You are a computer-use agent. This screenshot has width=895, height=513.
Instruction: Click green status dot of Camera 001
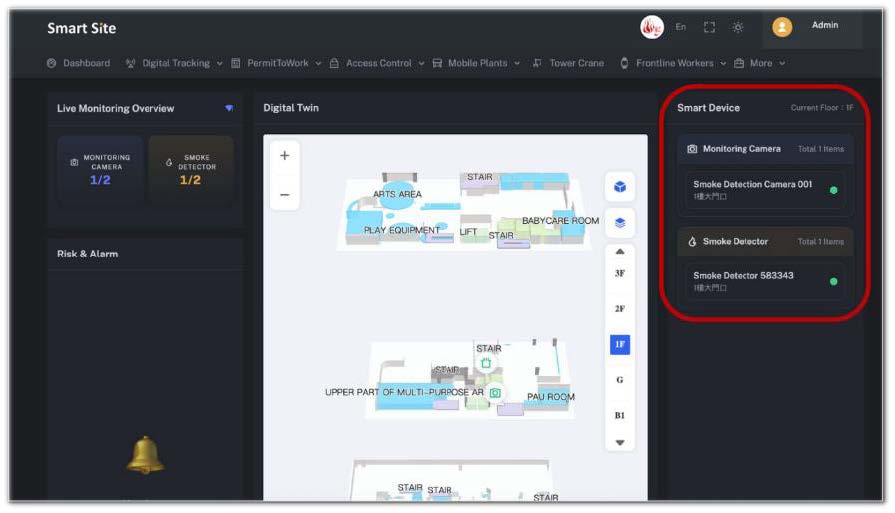pyautogui.click(x=833, y=191)
